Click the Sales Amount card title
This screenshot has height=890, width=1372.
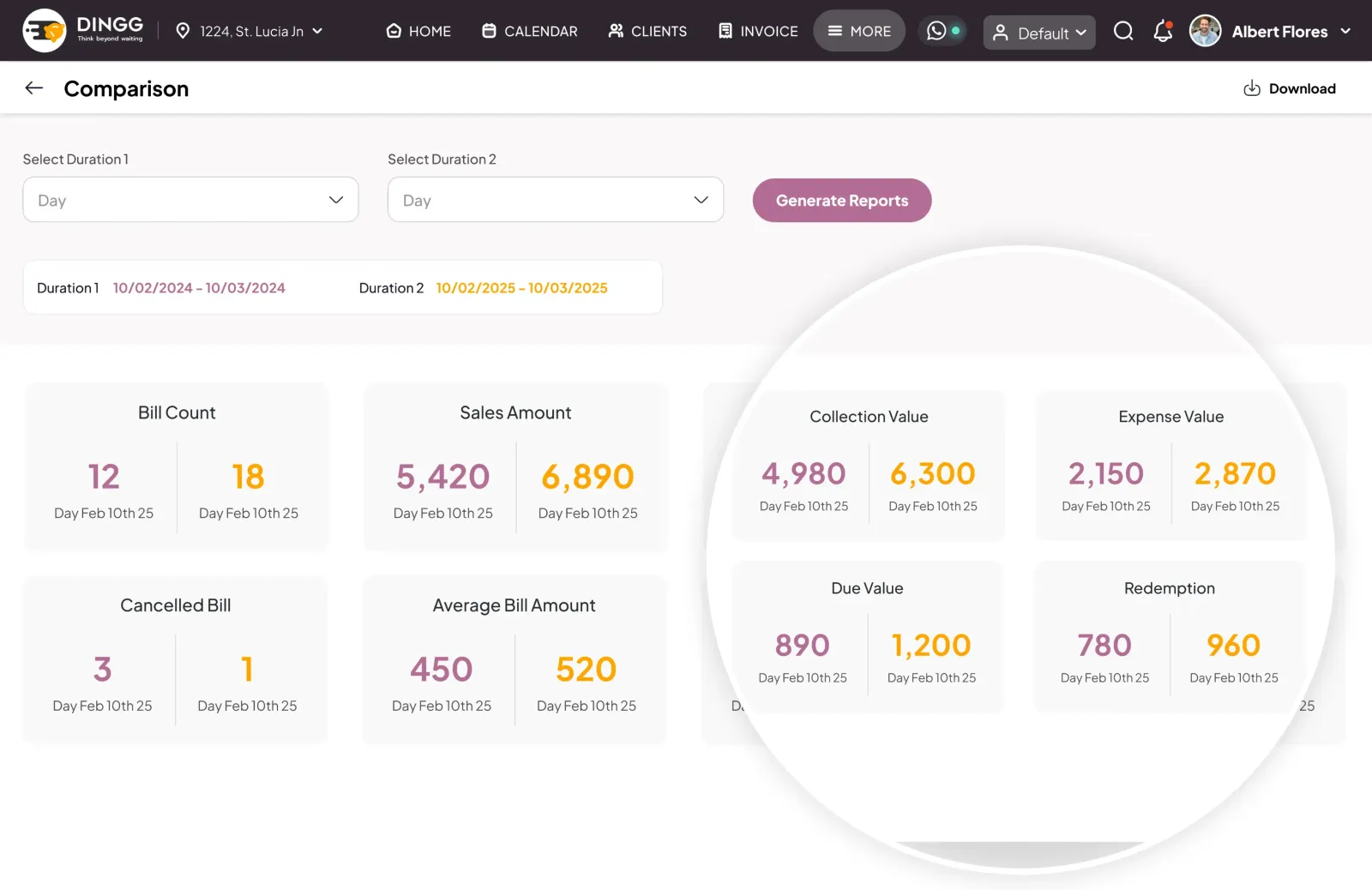[515, 412]
